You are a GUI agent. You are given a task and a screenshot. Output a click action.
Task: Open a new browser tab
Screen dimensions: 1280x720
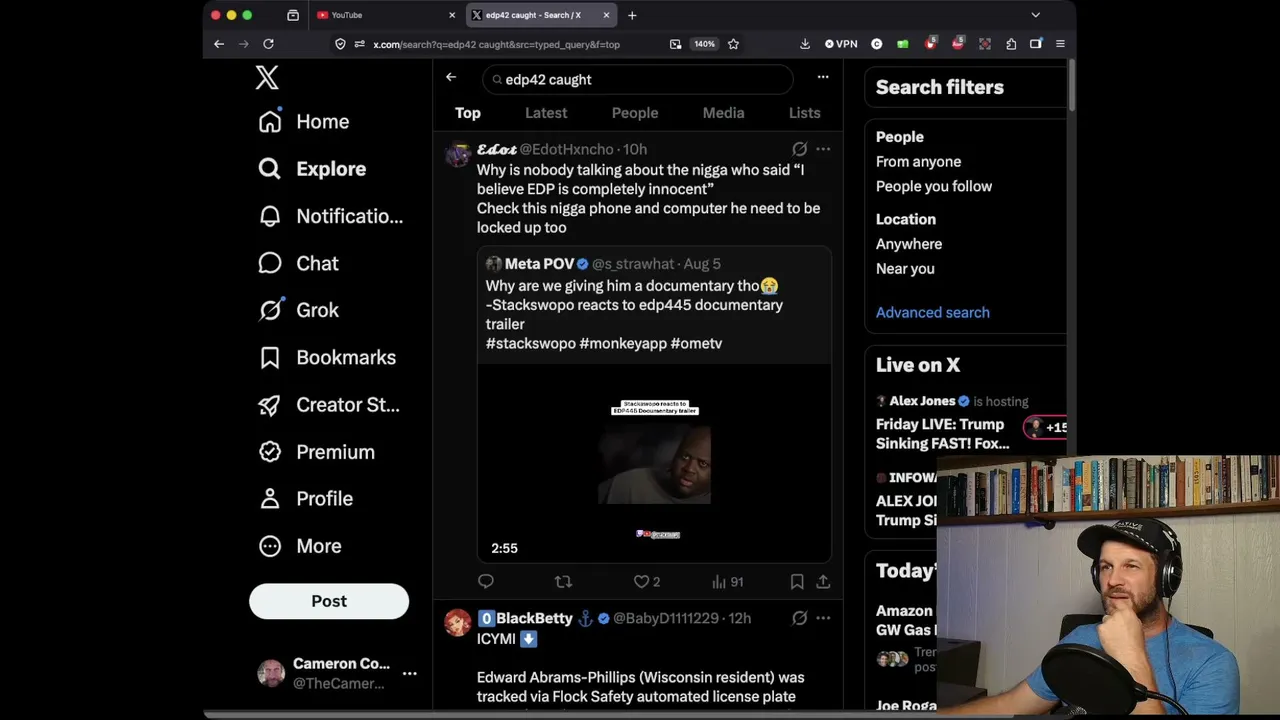pyautogui.click(x=632, y=15)
